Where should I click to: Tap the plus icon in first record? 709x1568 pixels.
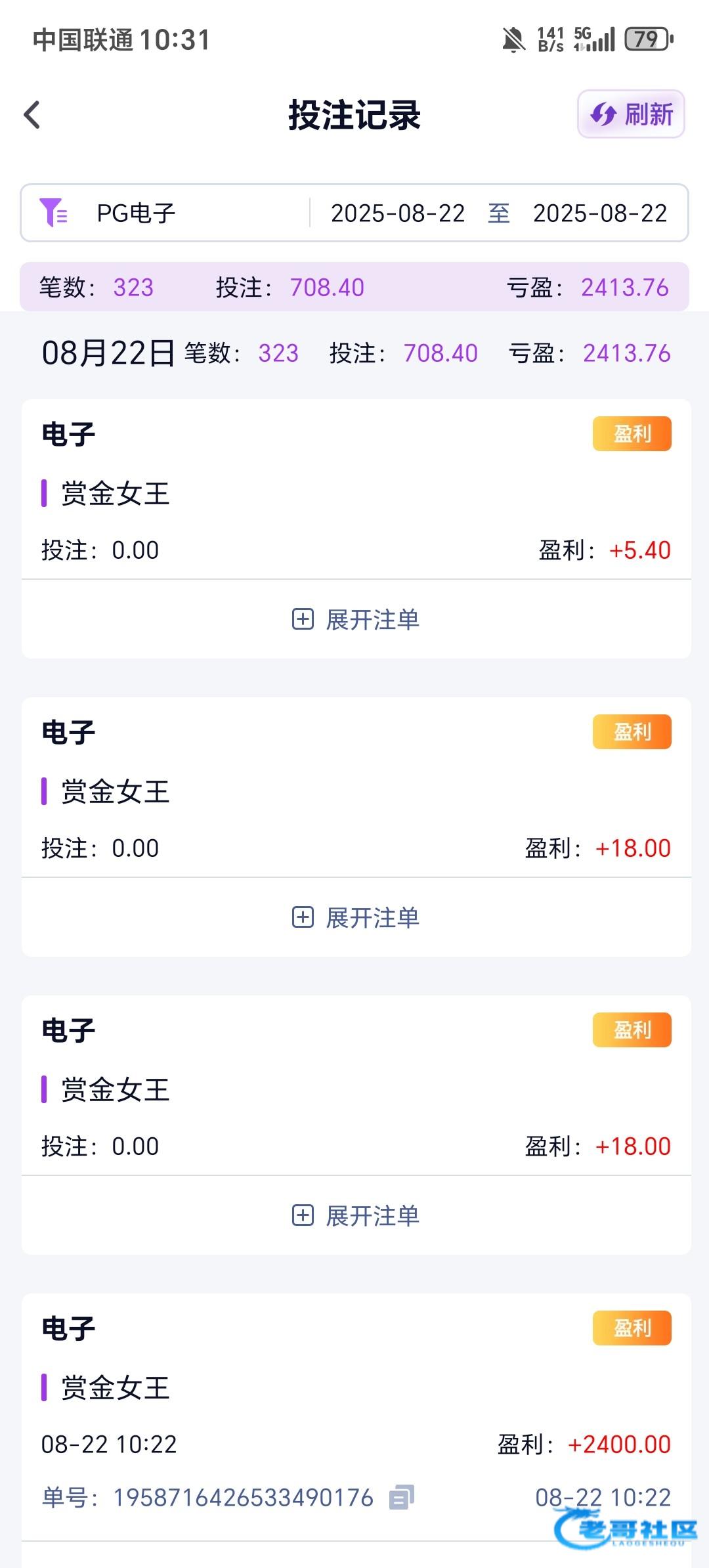(x=303, y=619)
